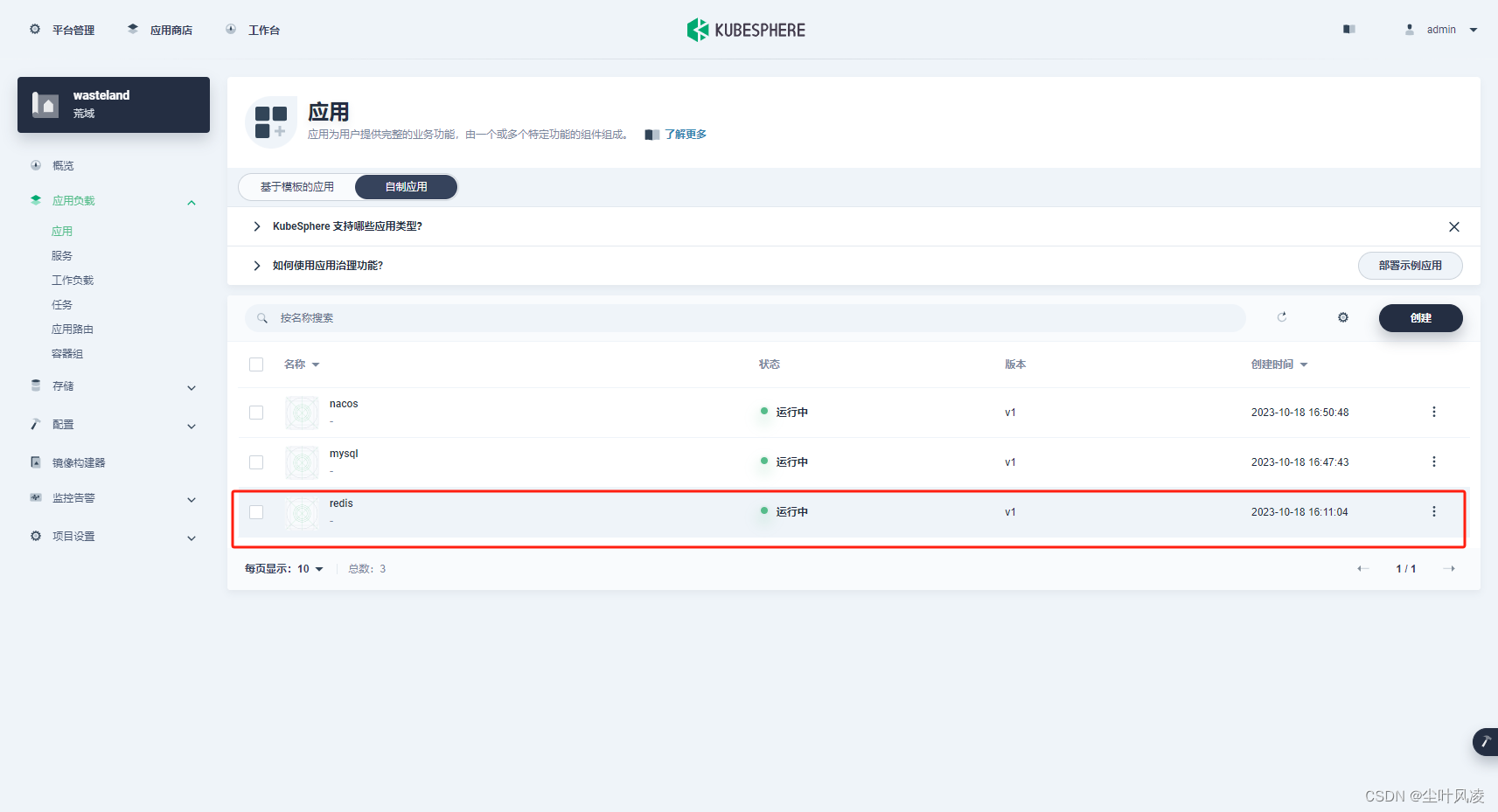This screenshot has height=812, width=1498.
Task: Select the nacos row checkbox
Action: (x=256, y=413)
